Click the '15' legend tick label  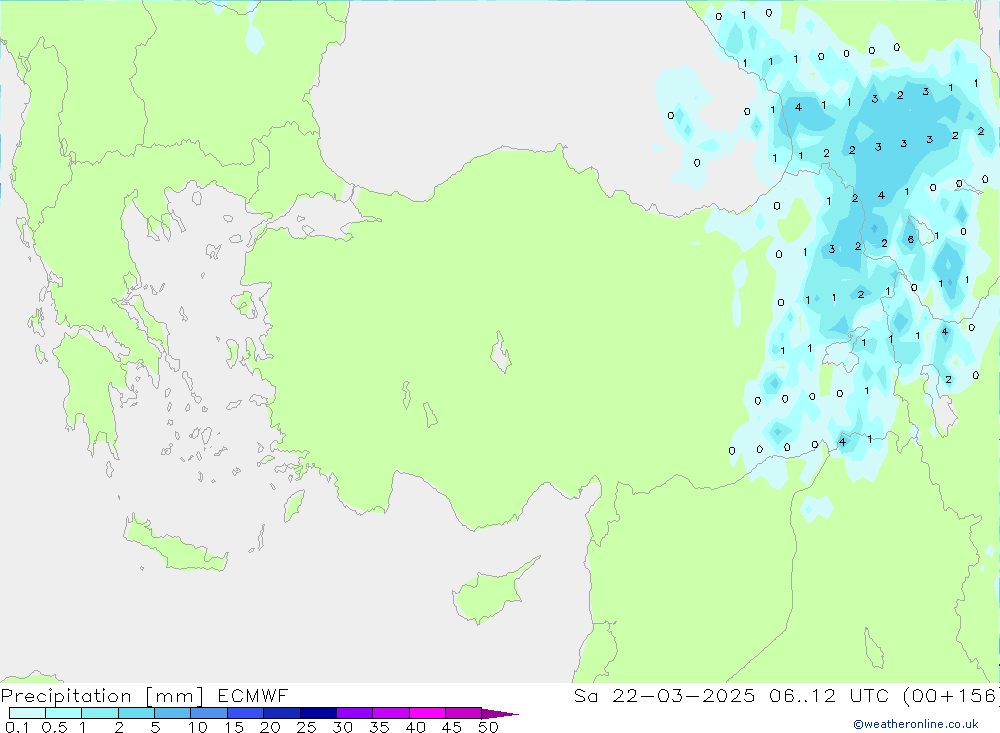coord(234,727)
